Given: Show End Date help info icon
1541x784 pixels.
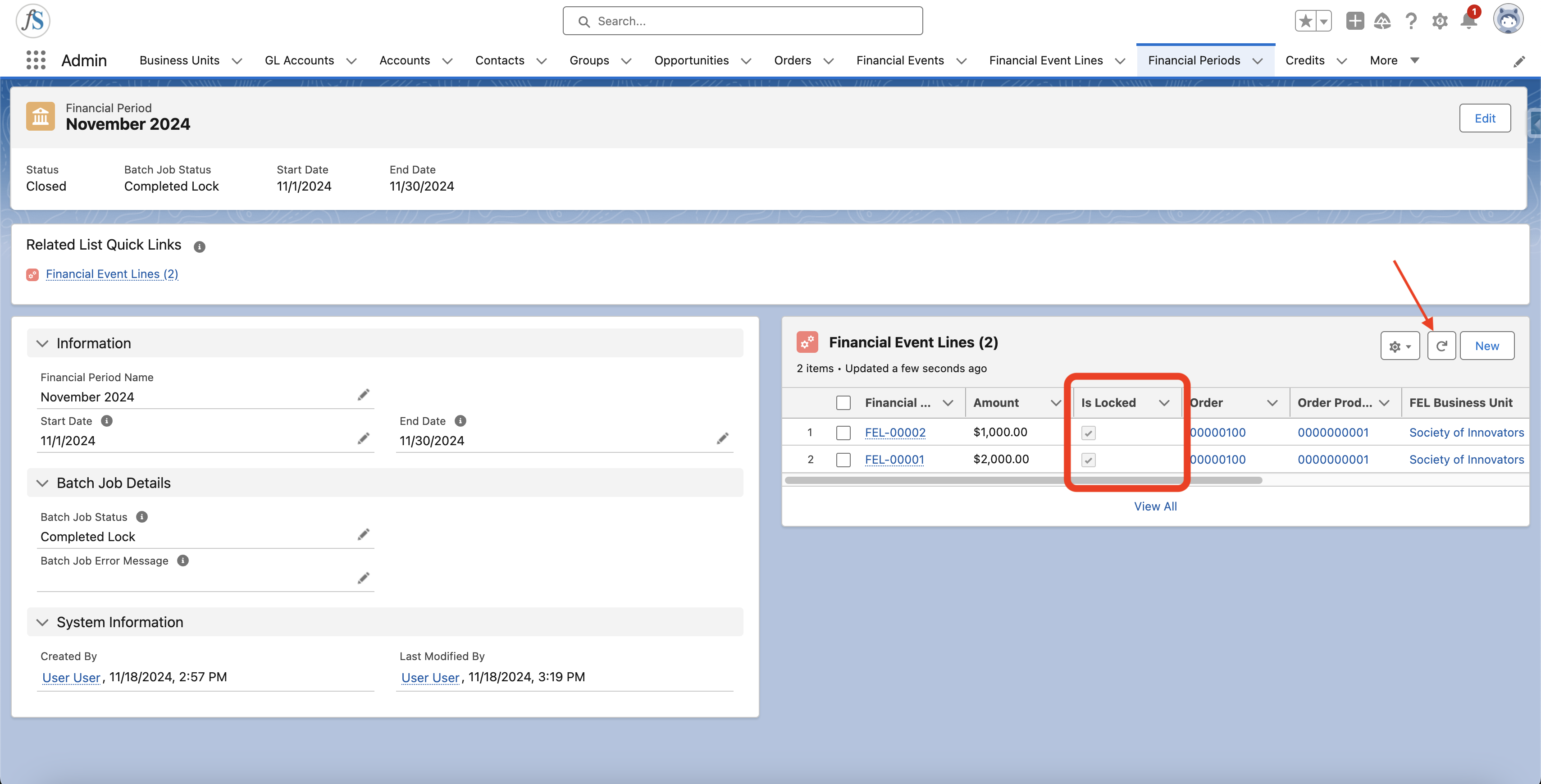Looking at the screenshot, I should (460, 421).
